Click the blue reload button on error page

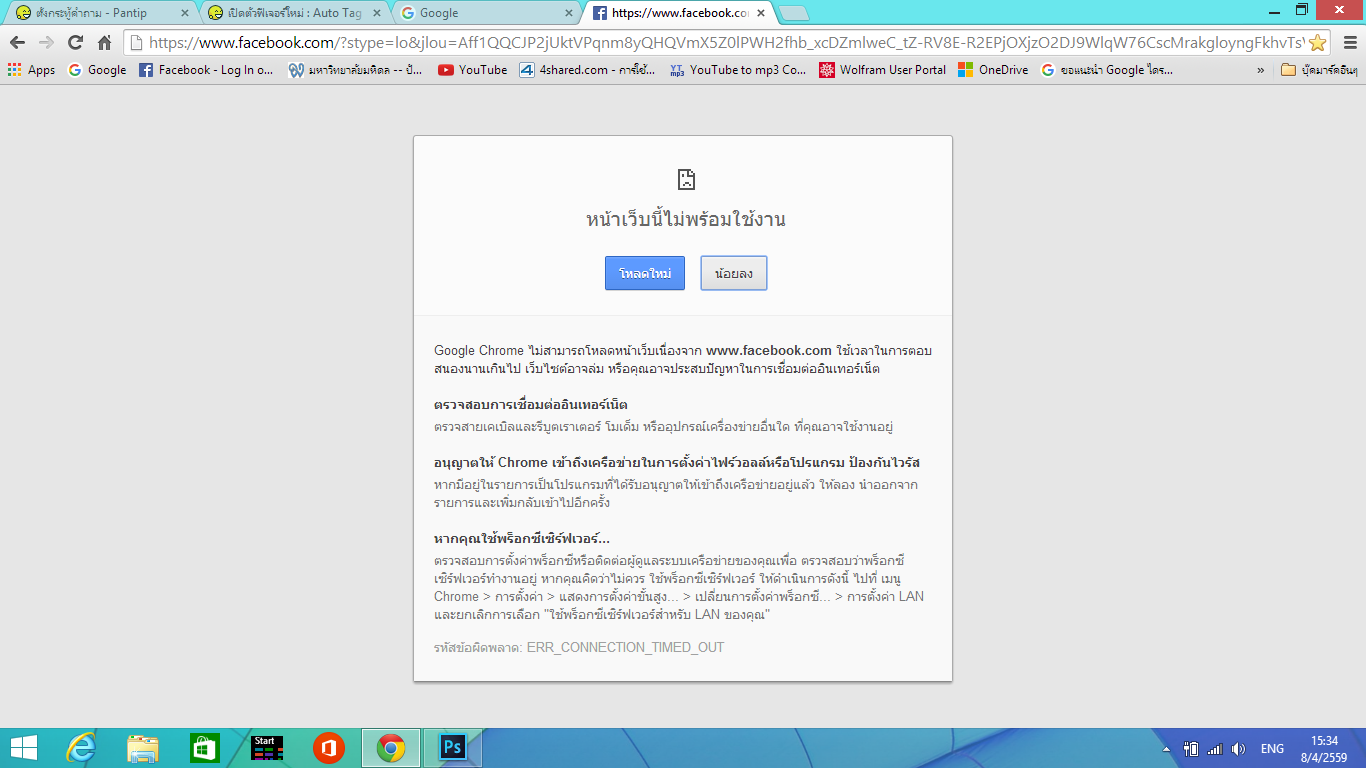(645, 274)
